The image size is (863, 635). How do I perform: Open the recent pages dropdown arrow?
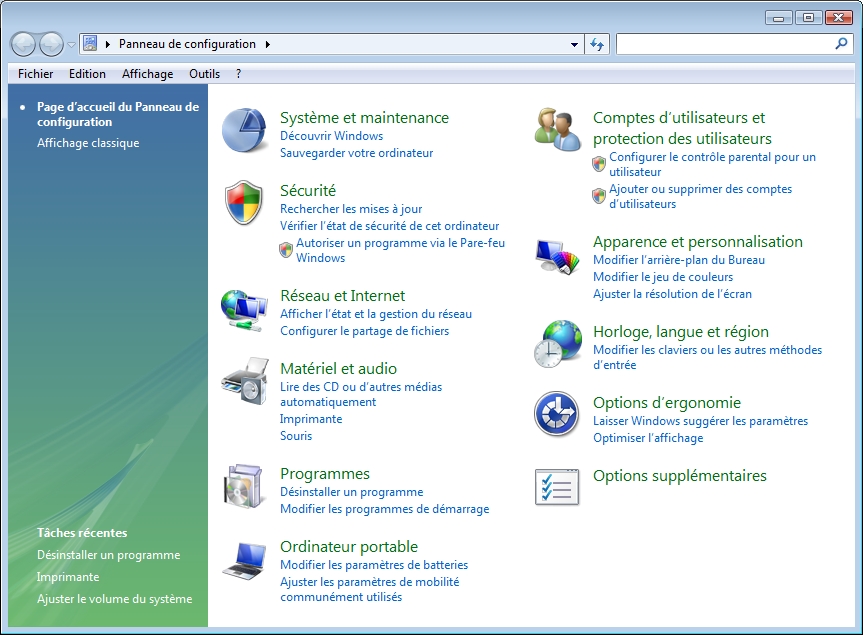coord(72,45)
